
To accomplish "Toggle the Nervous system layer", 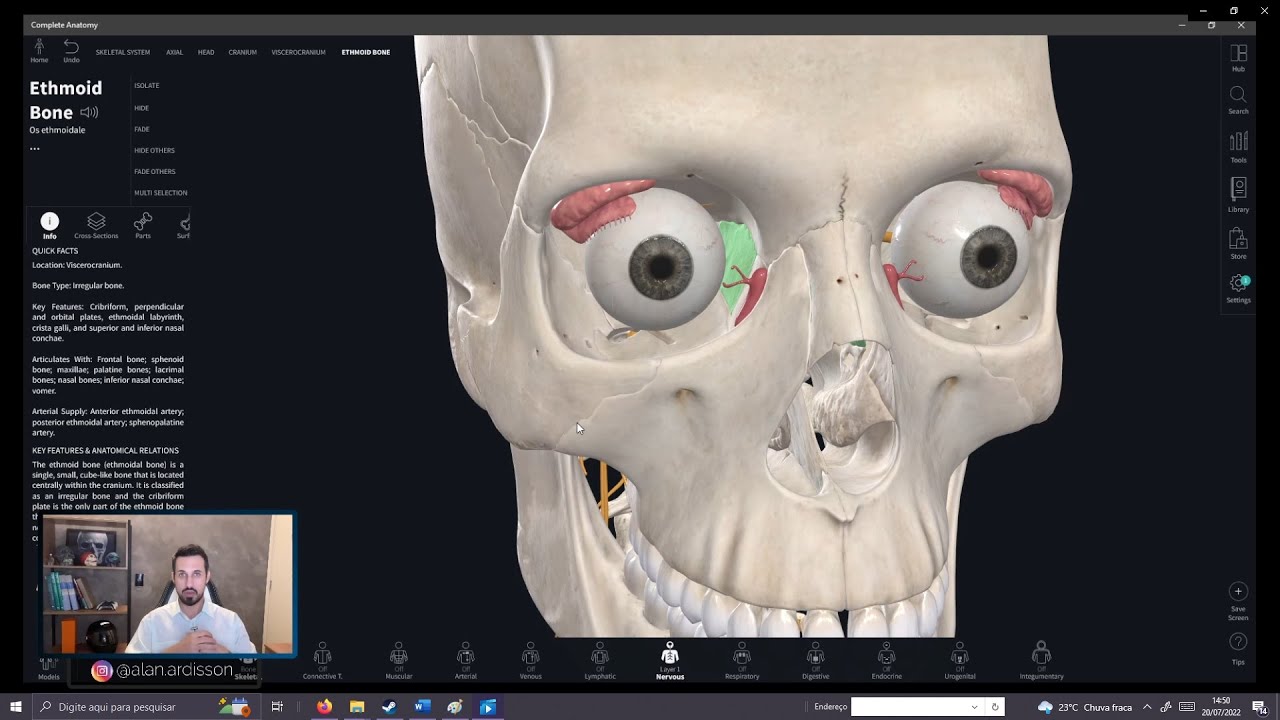I will (670, 661).
